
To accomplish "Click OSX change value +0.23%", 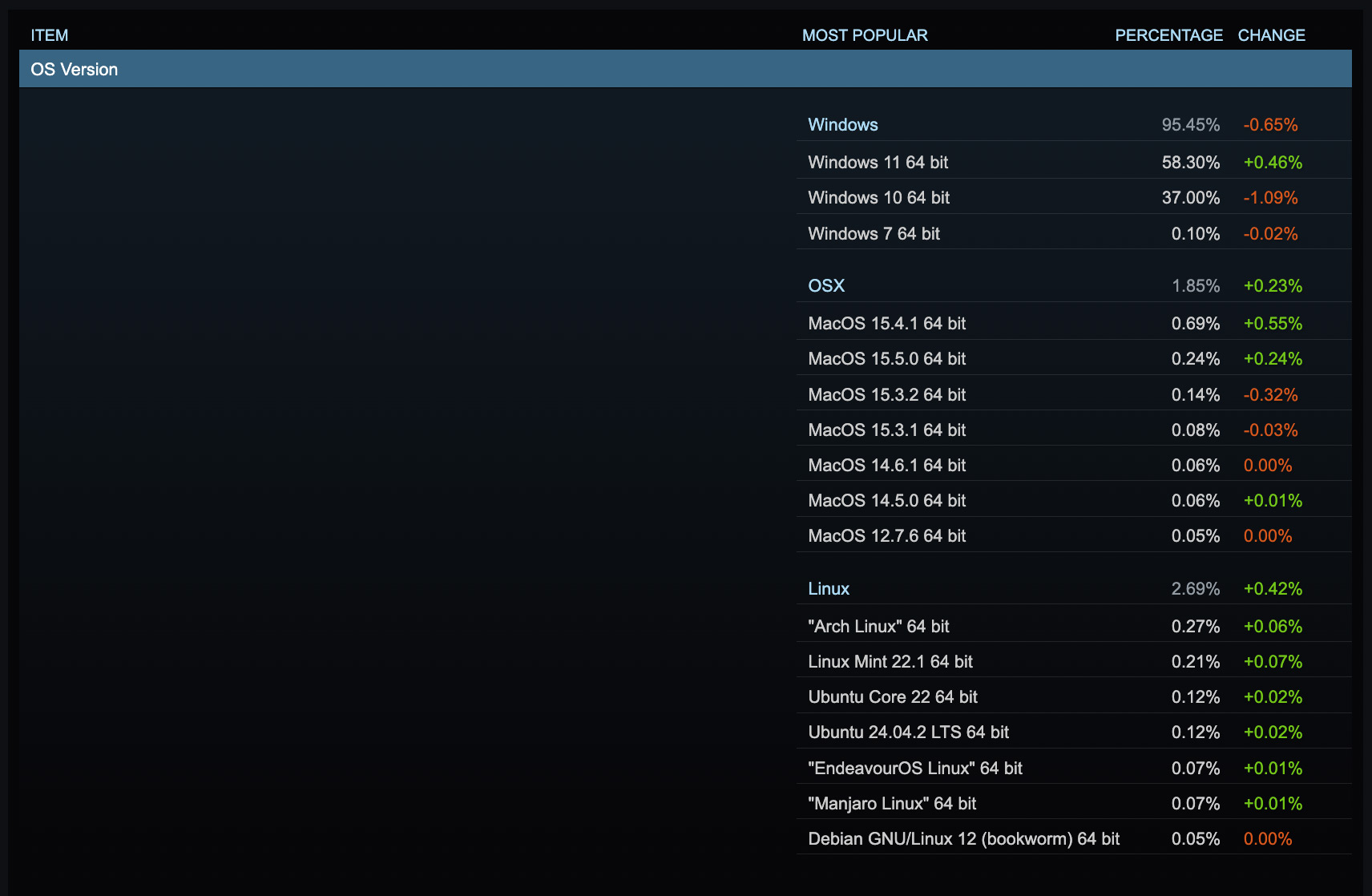I will [x=1273, y=286].
